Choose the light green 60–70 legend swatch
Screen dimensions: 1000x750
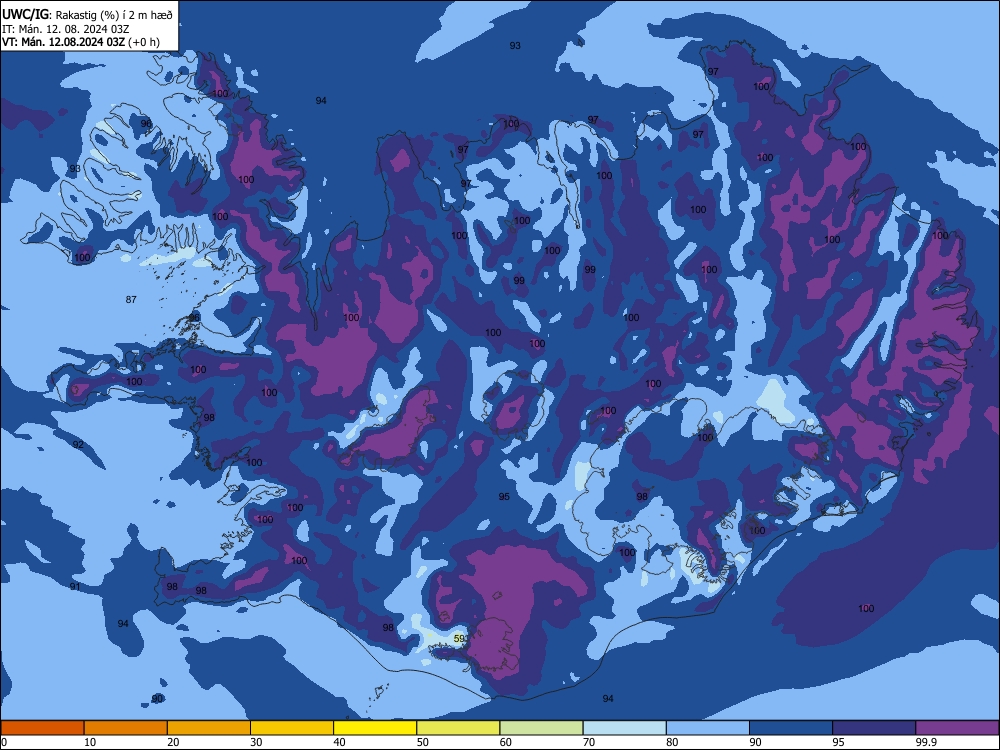pos(541,728)
